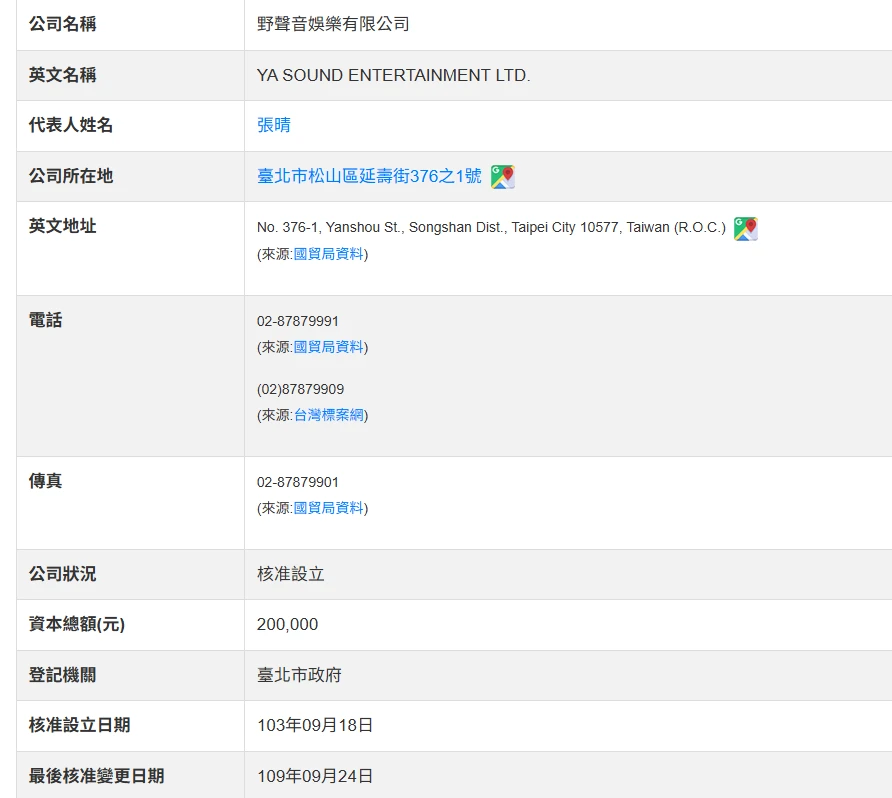Open the 臺北市松山區延壽街376之1號 address link
Image resolution: width=892 pixels, height=798 pixels.
(369, 176)
